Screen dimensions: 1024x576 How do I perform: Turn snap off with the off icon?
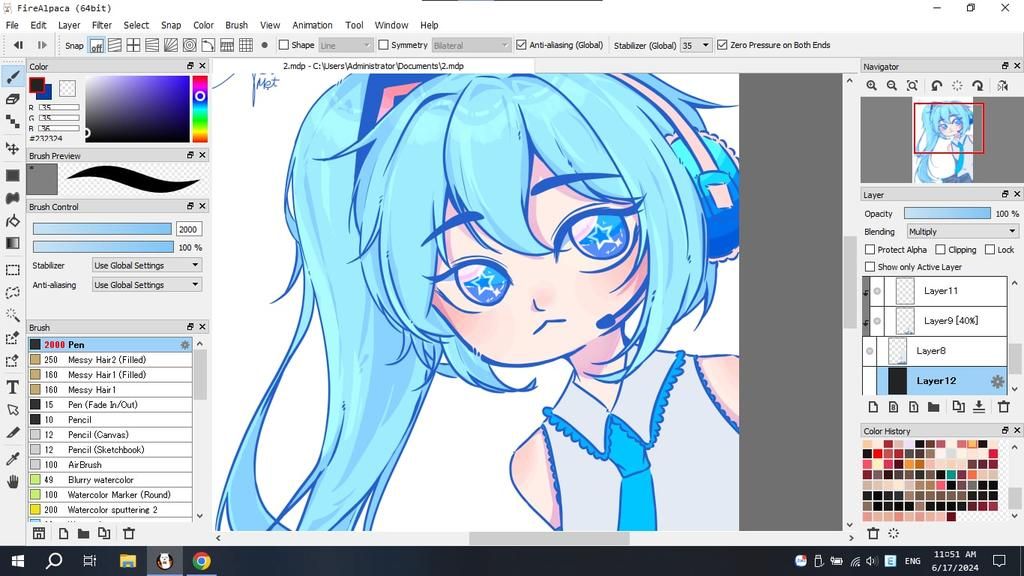click(x=97, y=46)
